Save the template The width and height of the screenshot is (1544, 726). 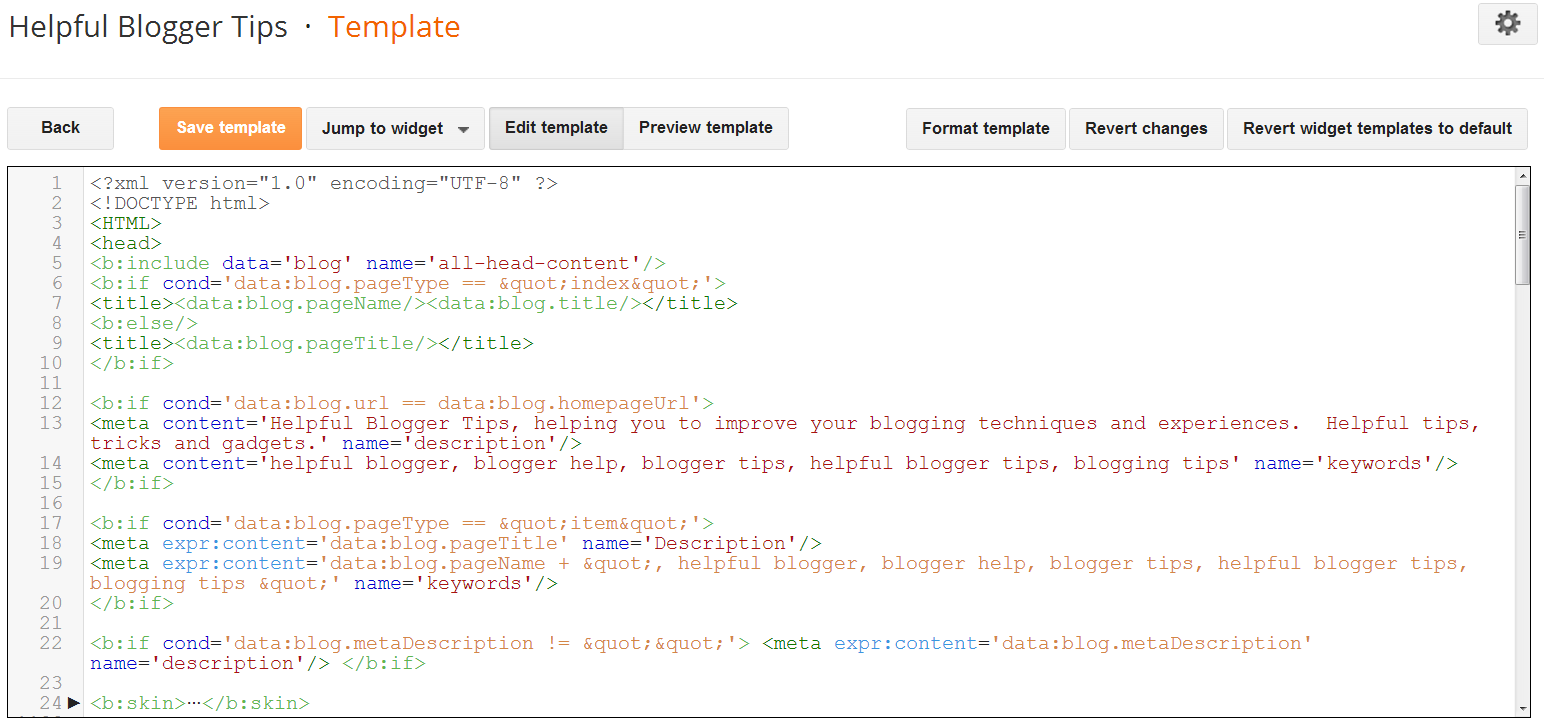(230, 128)
